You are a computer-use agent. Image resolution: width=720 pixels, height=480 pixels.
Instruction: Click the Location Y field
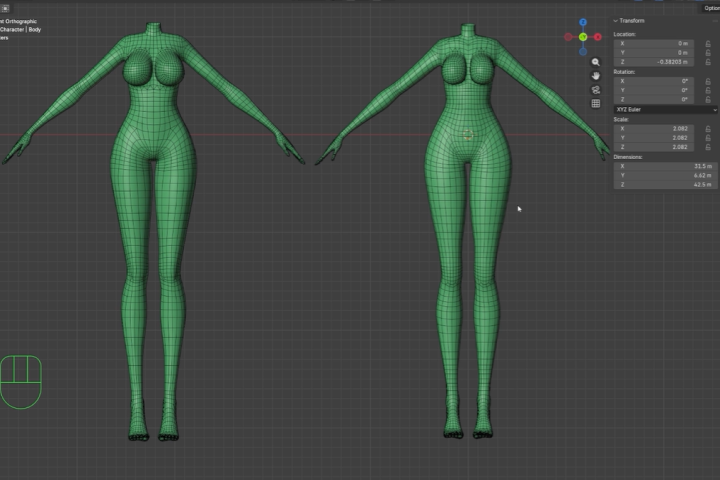coord(653,53)
